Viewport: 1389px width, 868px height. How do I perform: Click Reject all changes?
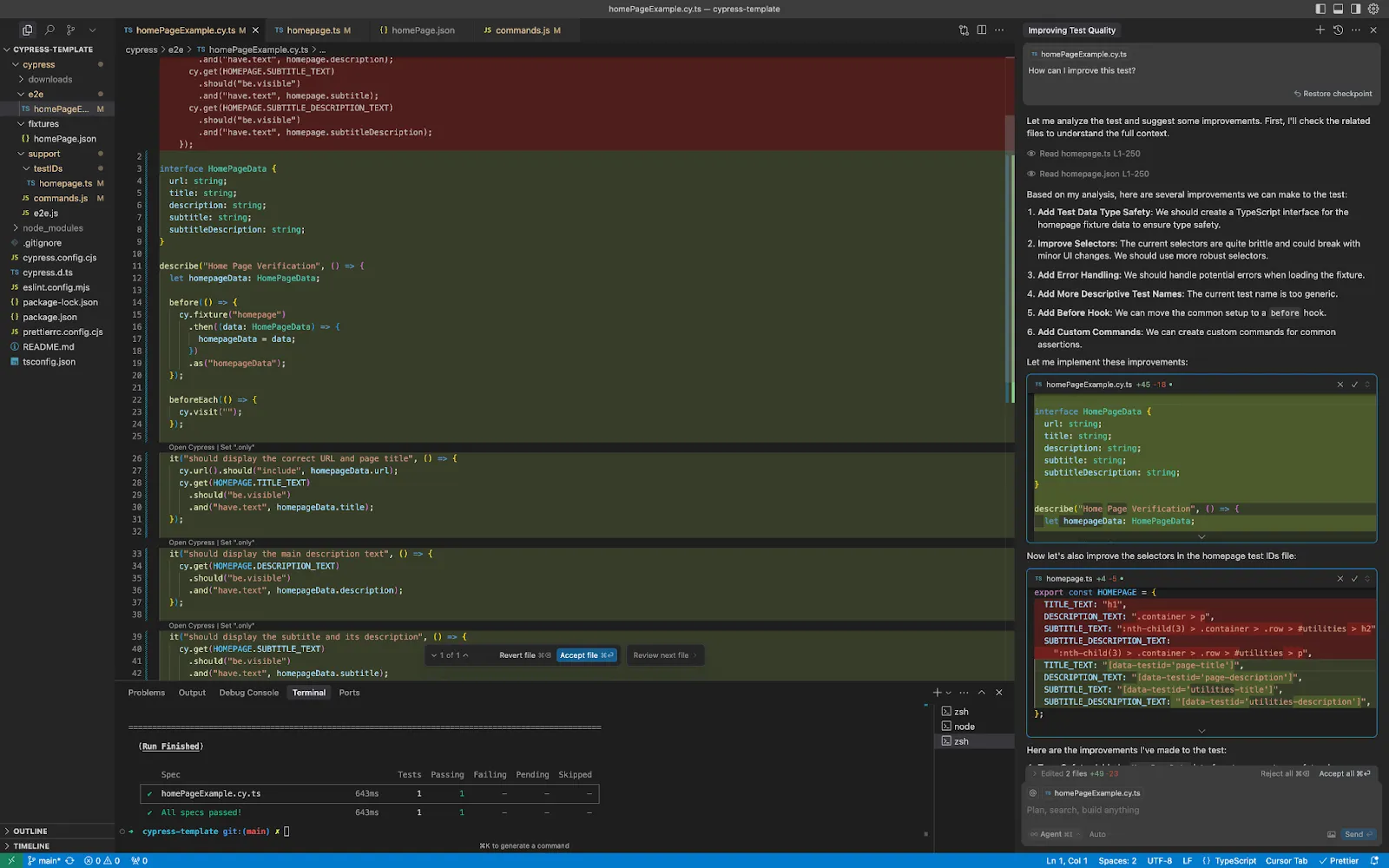1285,773
